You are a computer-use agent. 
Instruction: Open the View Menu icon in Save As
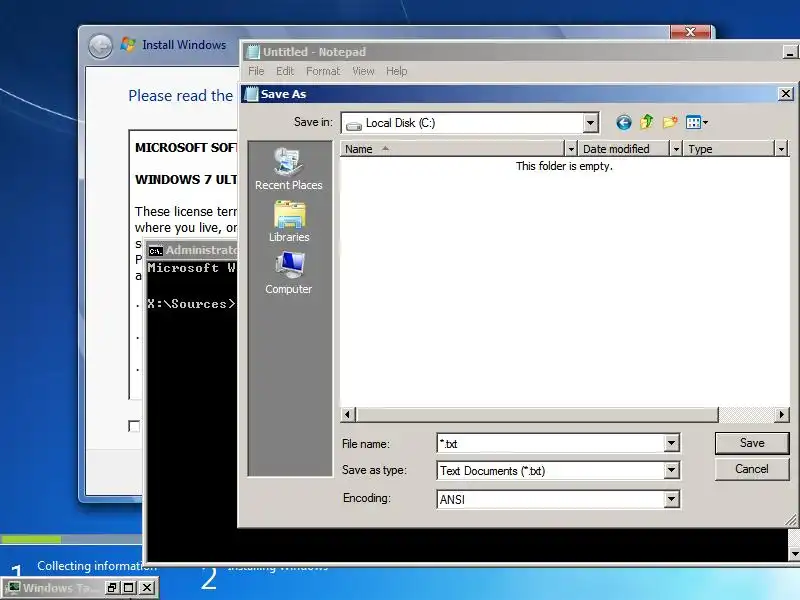coord(693,122)
